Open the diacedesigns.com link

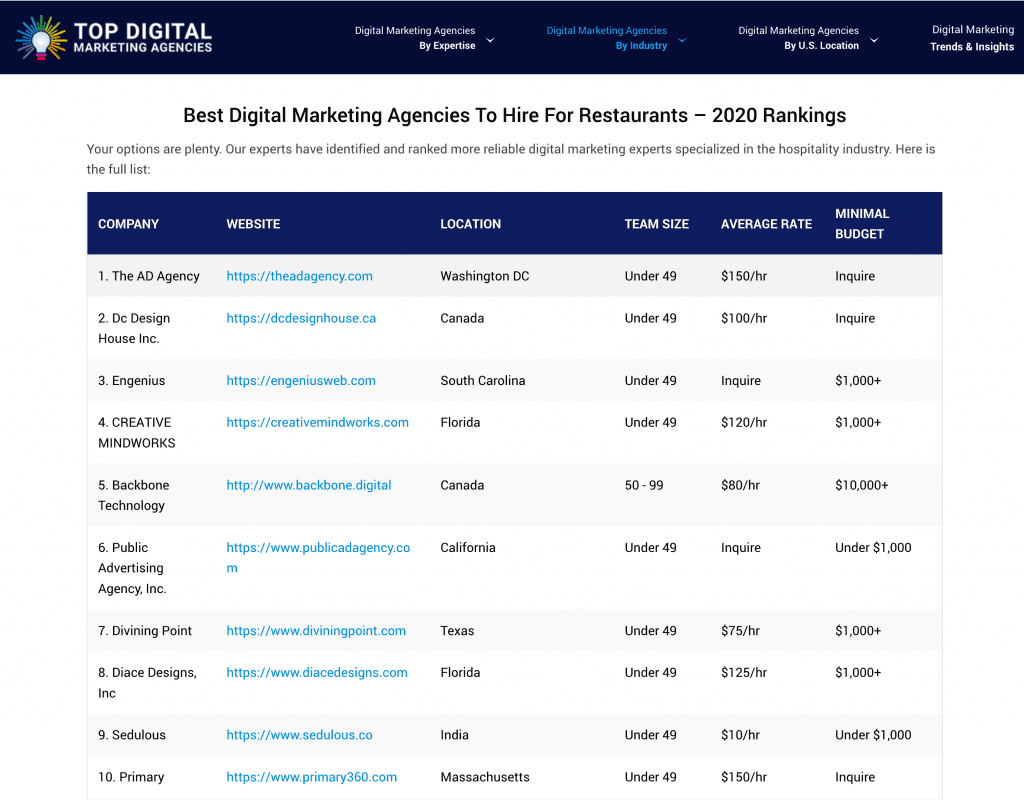[x=317, y=673]
